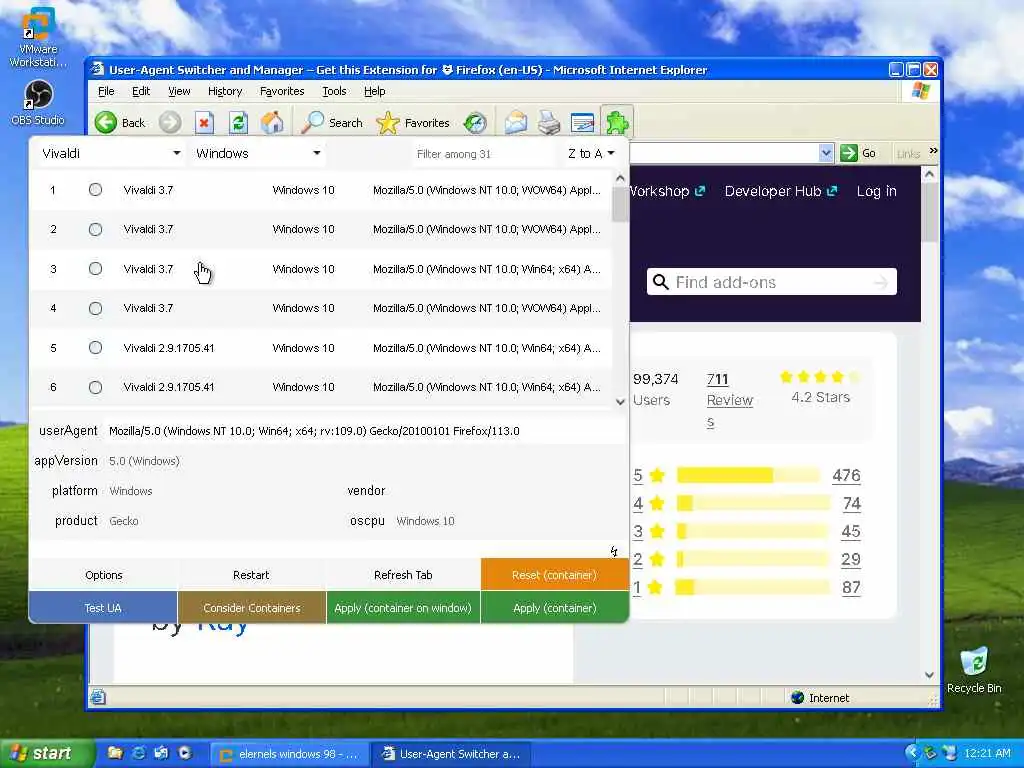1024x768 pixels.
Task: Click the 711 Reviews link
Action: click(x=729, y=400)
